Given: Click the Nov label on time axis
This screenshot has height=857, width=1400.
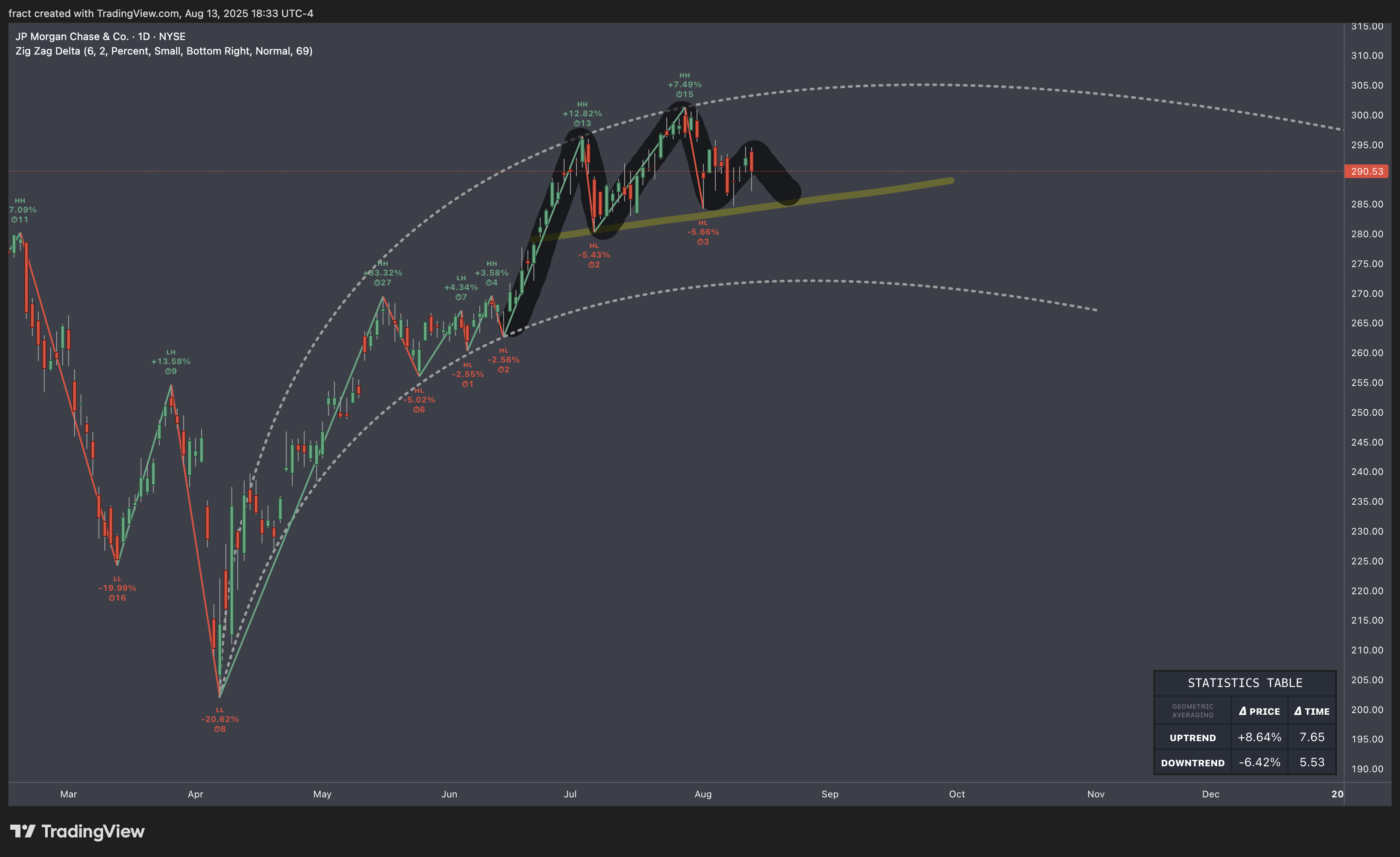Looking at the screenshot, I should [x=1096, y=794].
